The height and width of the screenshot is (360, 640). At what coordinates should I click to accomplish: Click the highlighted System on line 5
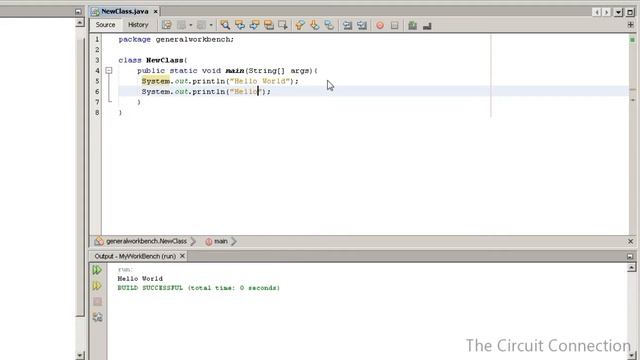point(156,81)
